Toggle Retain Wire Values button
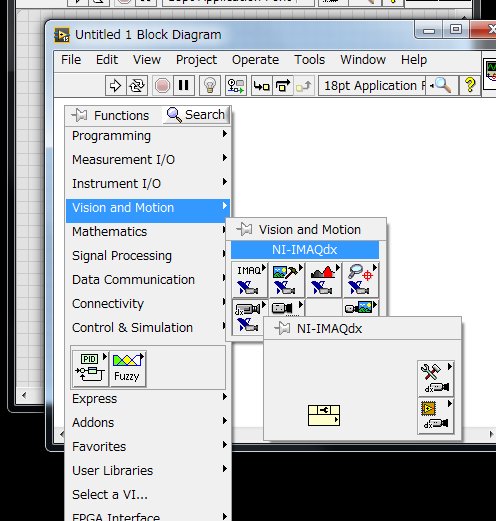Image resolution: width=496 pixels, height=521 pixels. coord(236,86)
